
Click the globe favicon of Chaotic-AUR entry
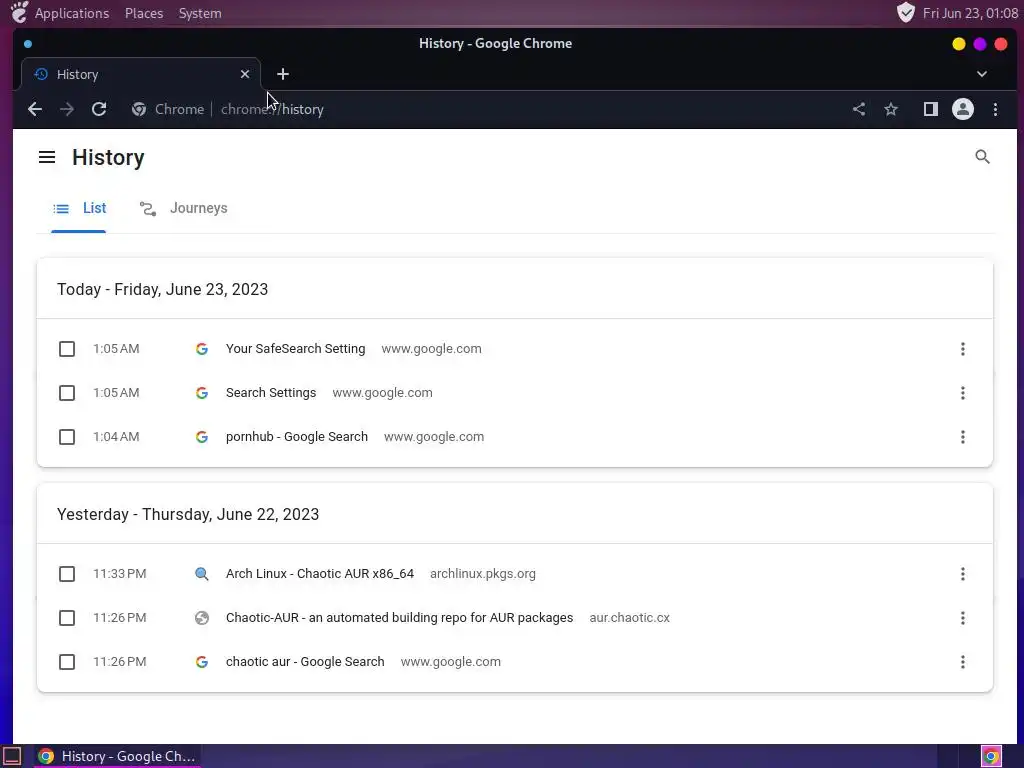pos(202,618)
